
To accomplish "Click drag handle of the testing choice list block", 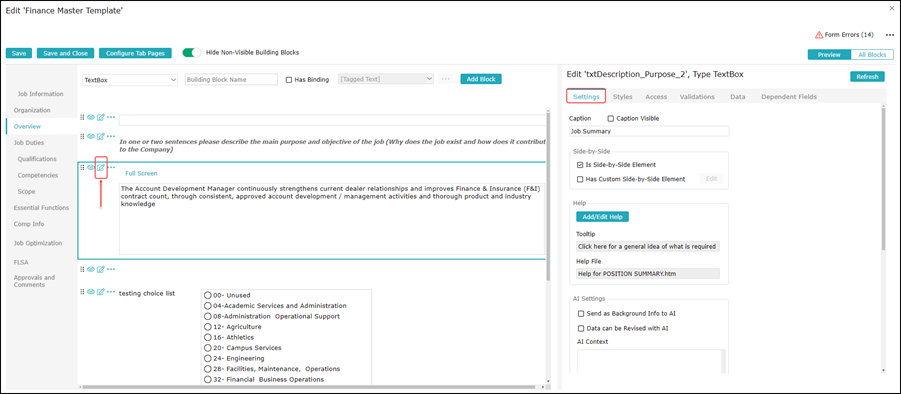I will point(82,292).
